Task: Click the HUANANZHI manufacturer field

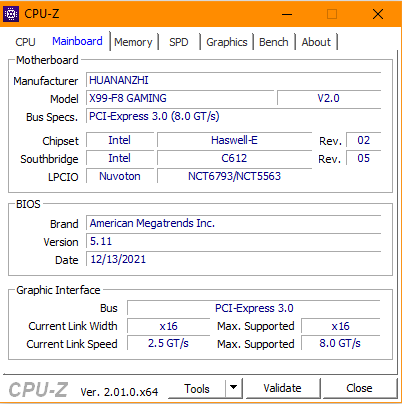Action: click(x=233, y=80)
